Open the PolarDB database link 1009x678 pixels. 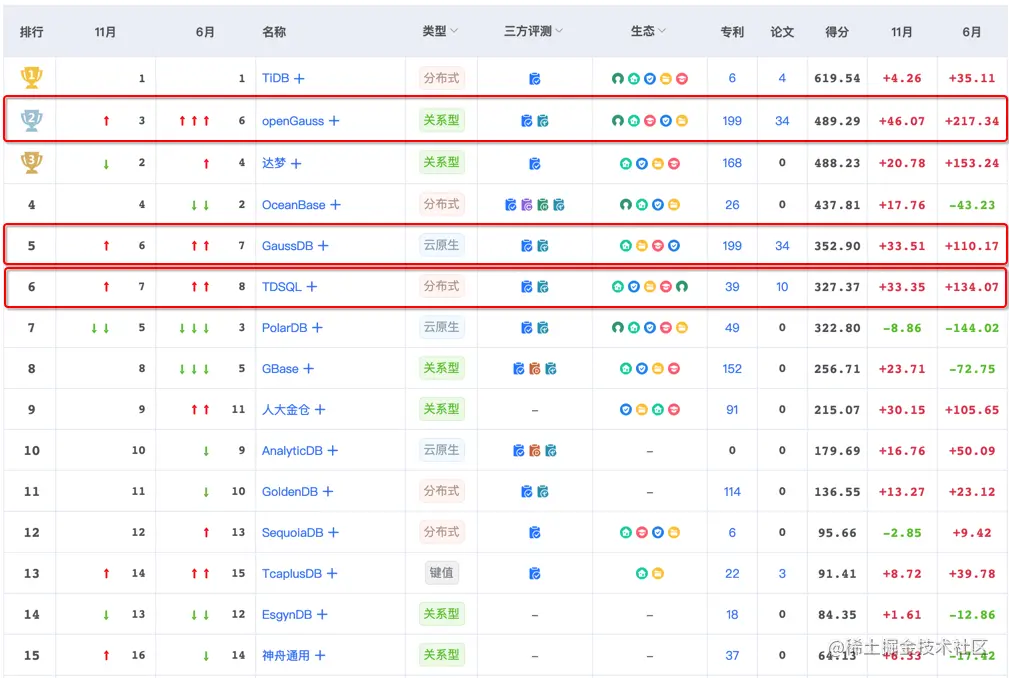(x=284, y=328)
